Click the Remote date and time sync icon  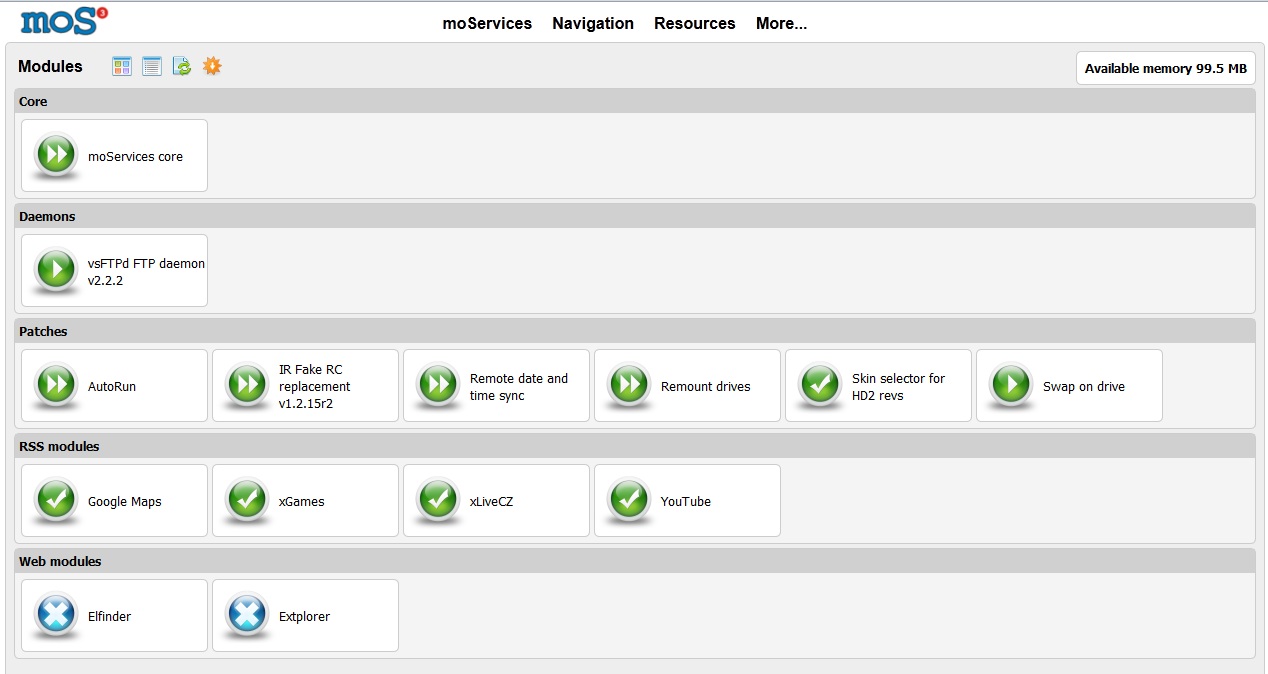[438, 385]
